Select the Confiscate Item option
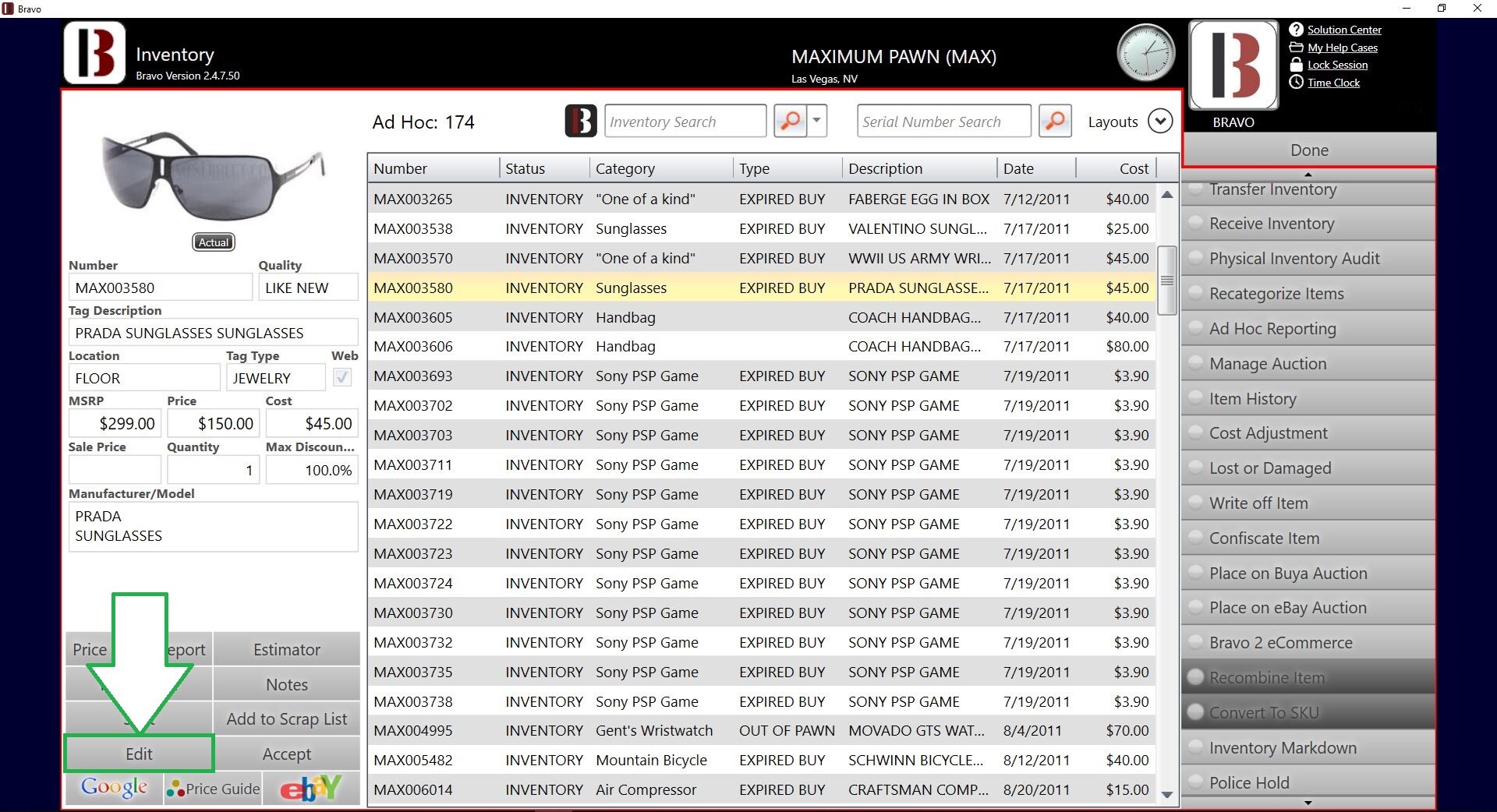 (1308, 538)
